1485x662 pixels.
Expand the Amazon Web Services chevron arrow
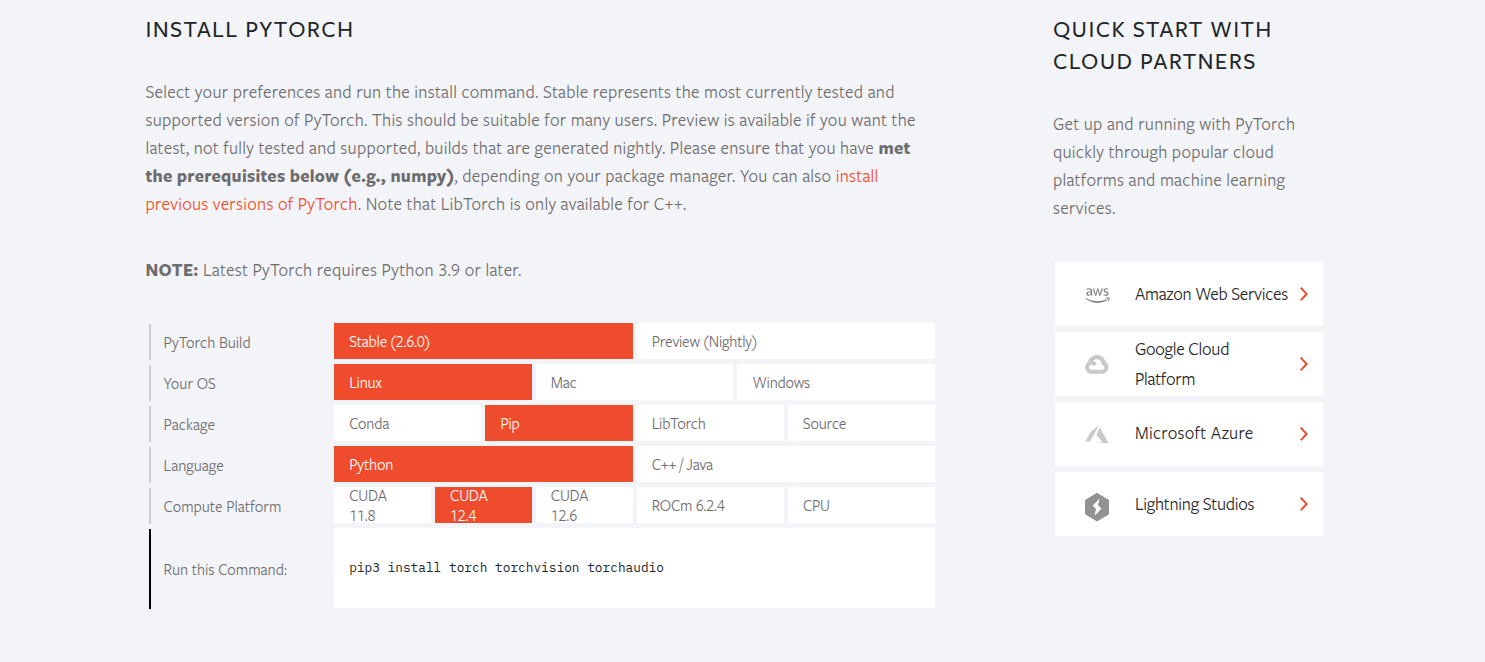pyautogui.click(x=1303, y=294)
